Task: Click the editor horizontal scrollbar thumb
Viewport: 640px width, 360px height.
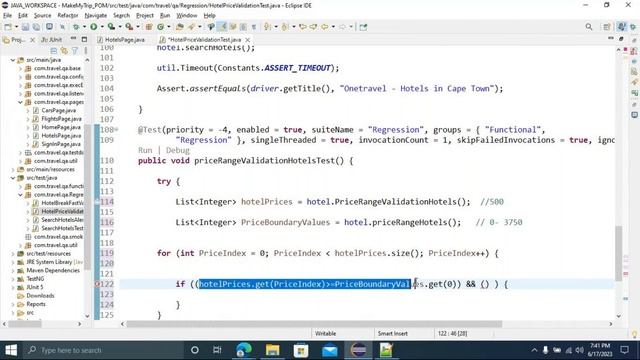Action: coord(314,324)
